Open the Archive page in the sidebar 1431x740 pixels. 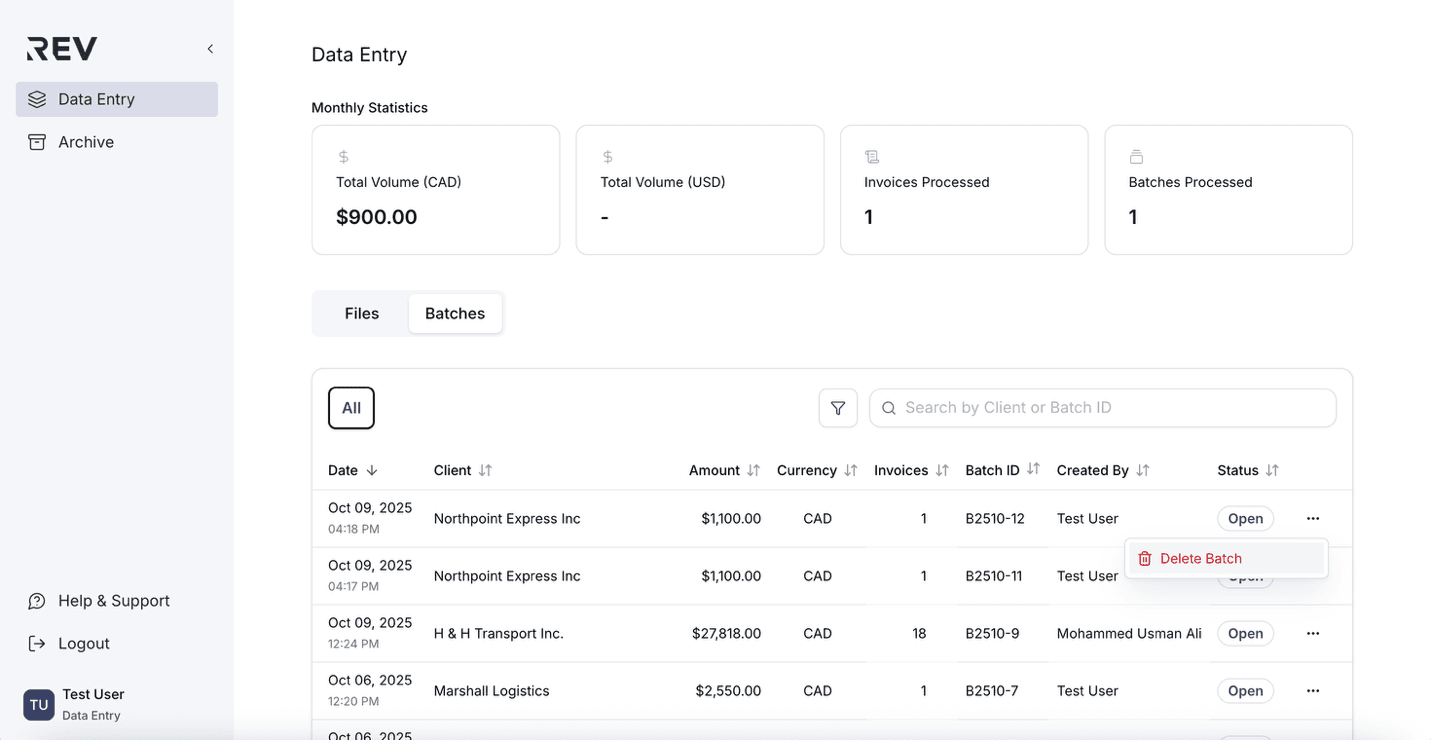pos(86,142)
